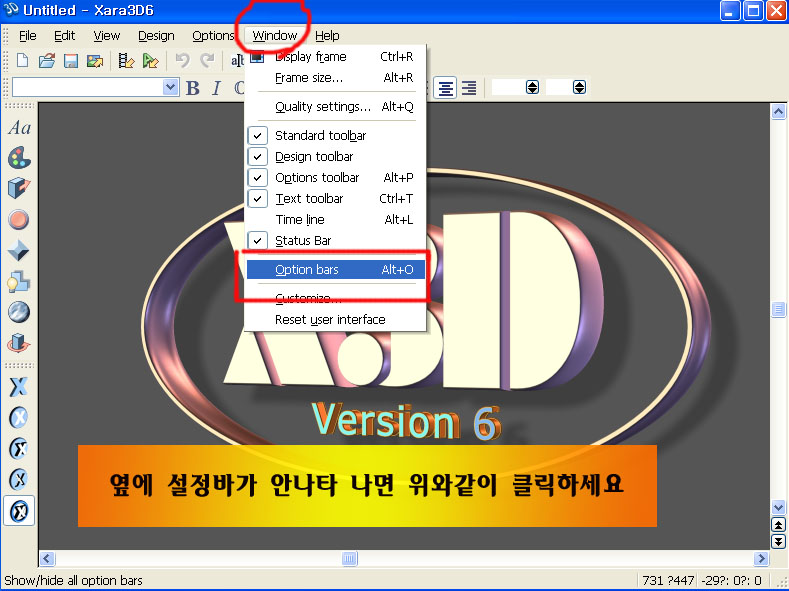
Task: Toggle Italic text formatting
Action: click(x=216, y=88)
